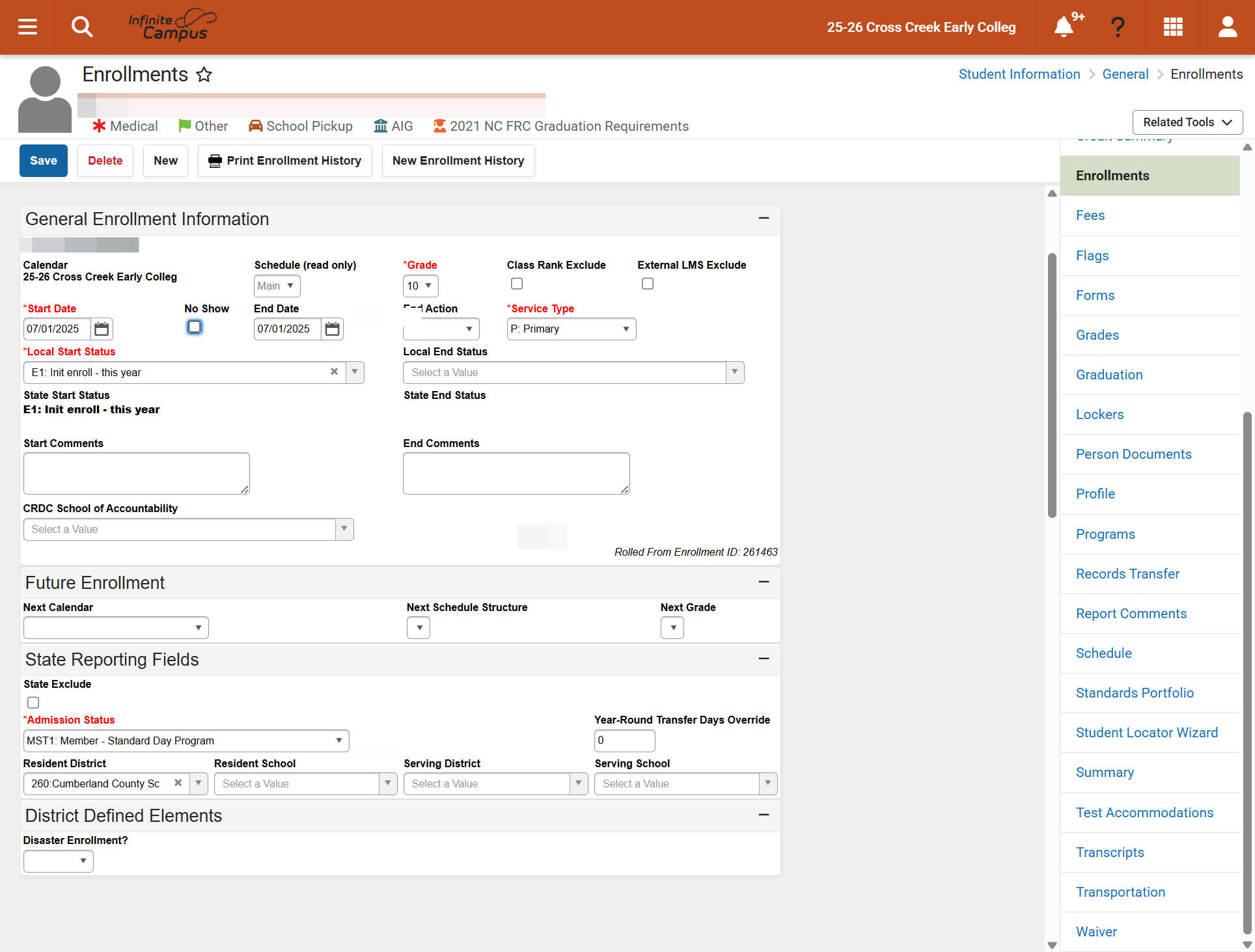Select Graduation from the side menu
Screen dimensions: 1255x952
[x=1109, y=375]
